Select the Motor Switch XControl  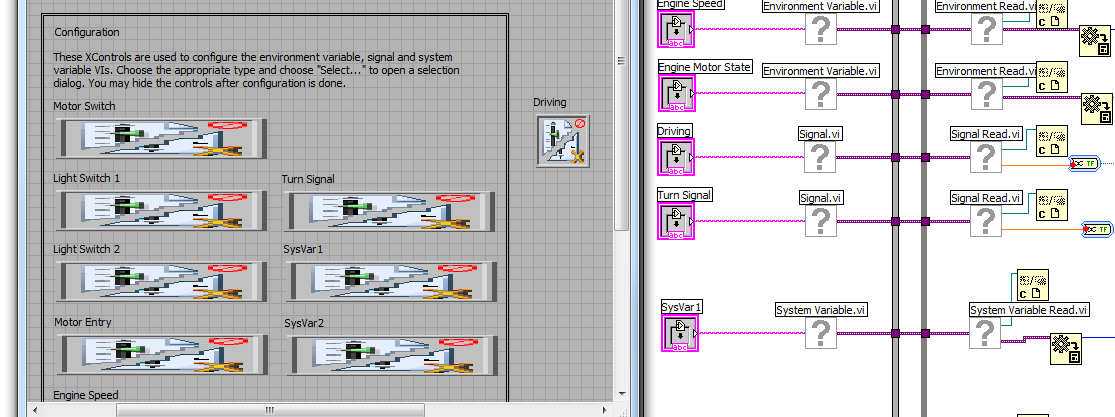tap(162, 139)
